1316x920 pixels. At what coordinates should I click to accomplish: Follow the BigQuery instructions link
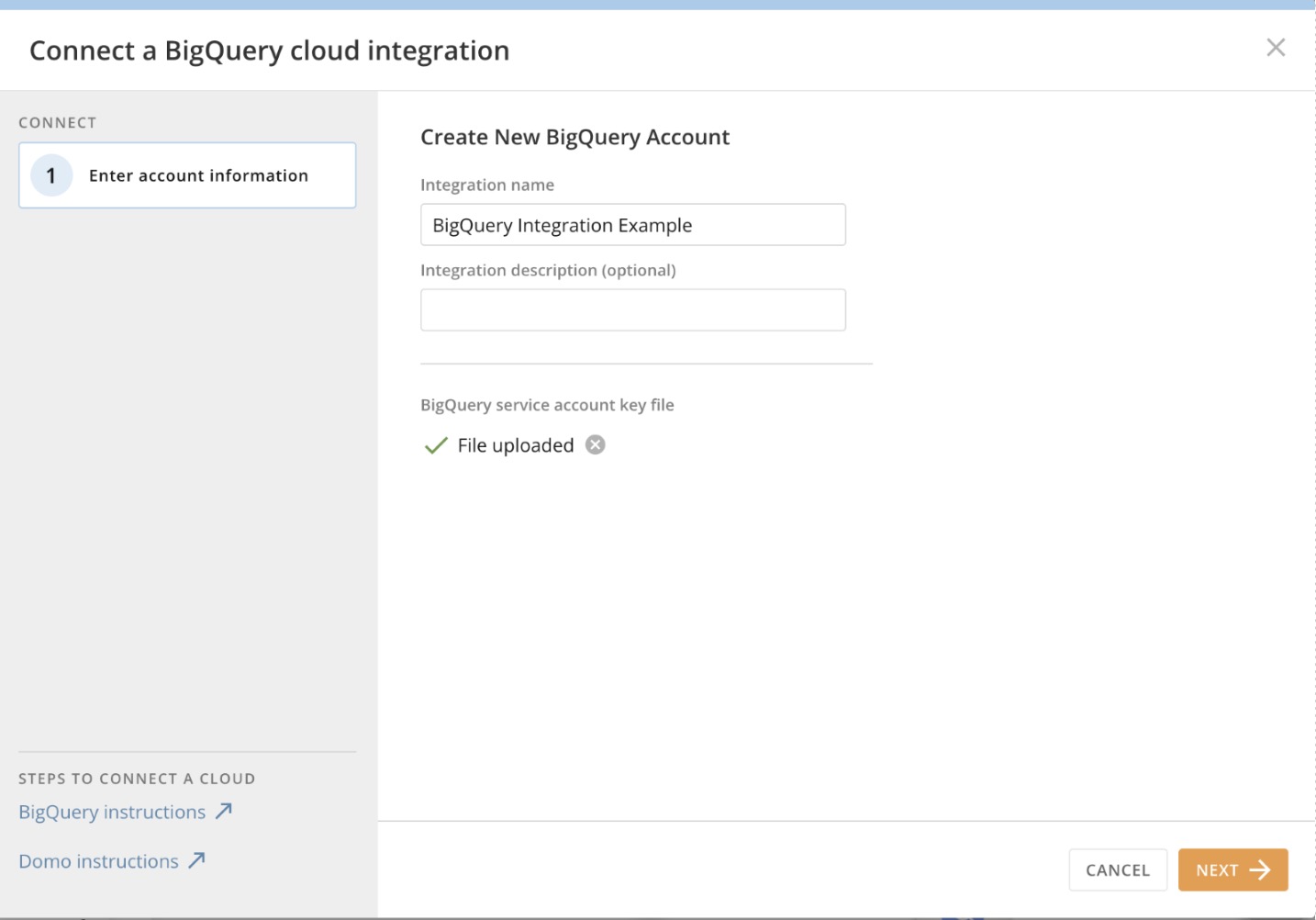(x=110, y=812)
